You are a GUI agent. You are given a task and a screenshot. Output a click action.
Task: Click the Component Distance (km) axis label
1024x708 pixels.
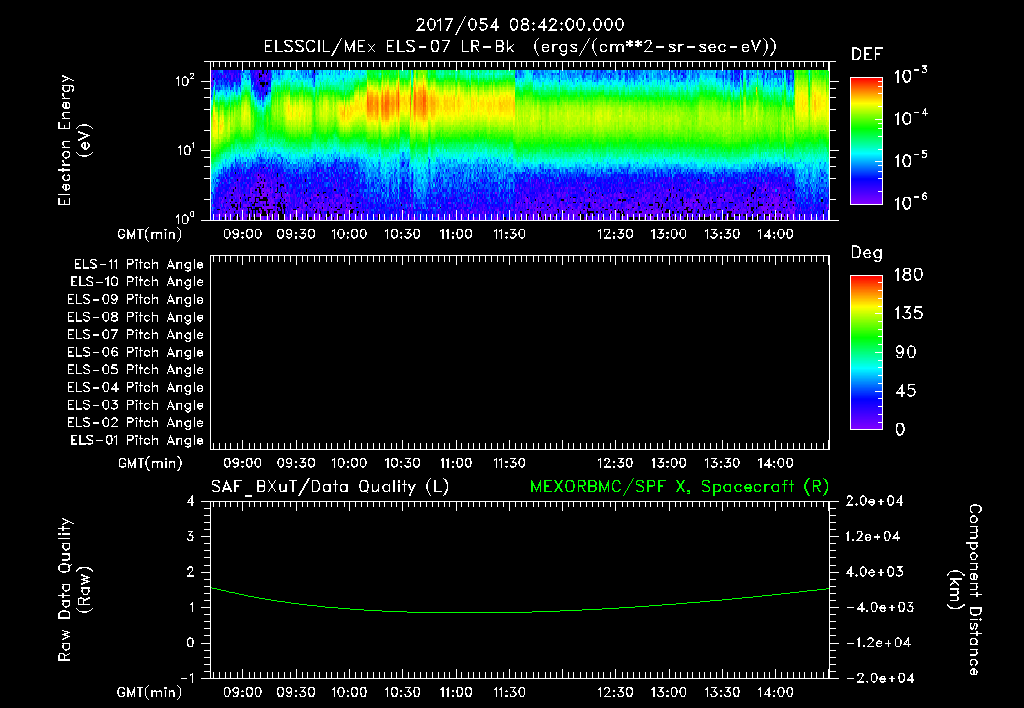(965, 589)
